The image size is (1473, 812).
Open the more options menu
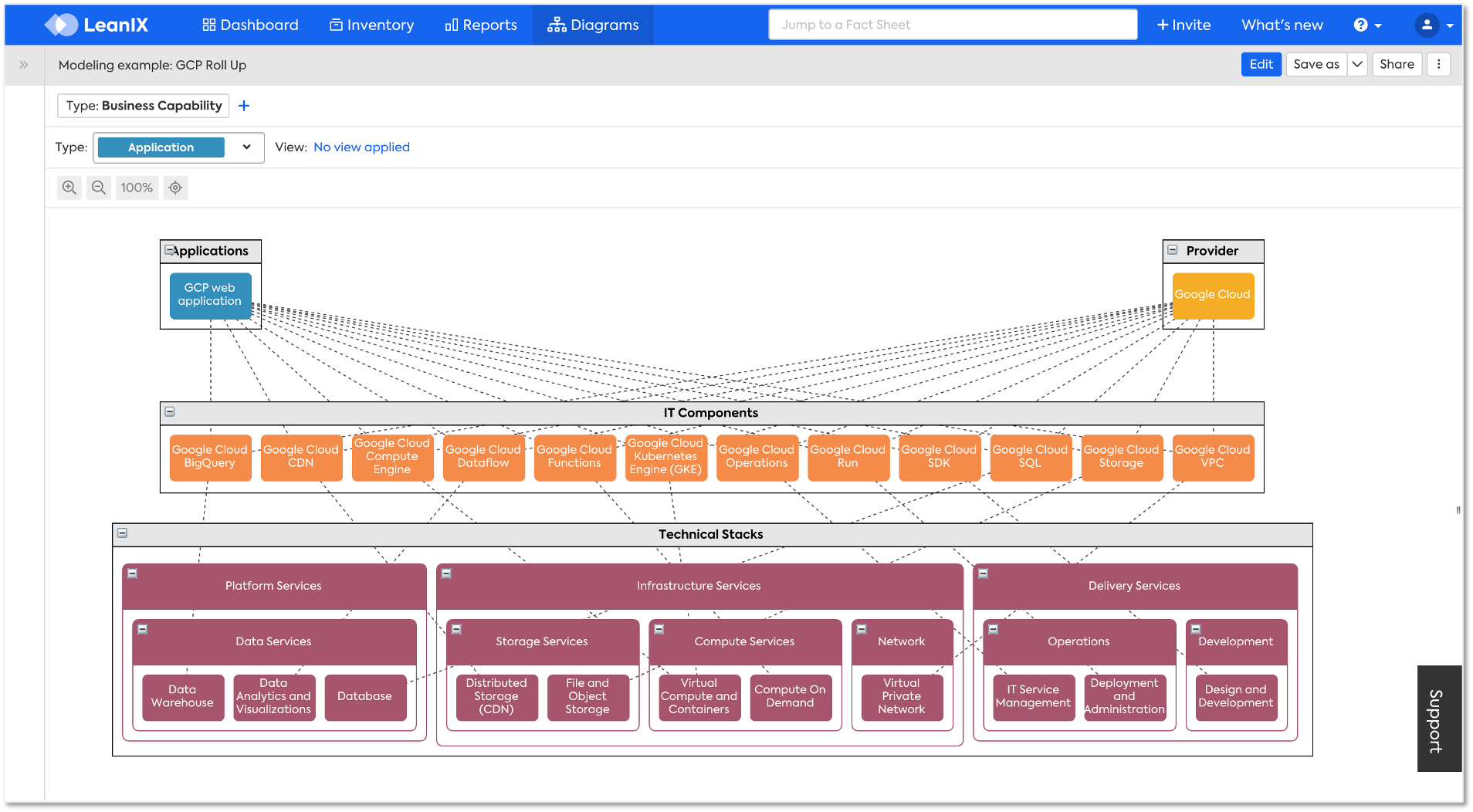1439,64
